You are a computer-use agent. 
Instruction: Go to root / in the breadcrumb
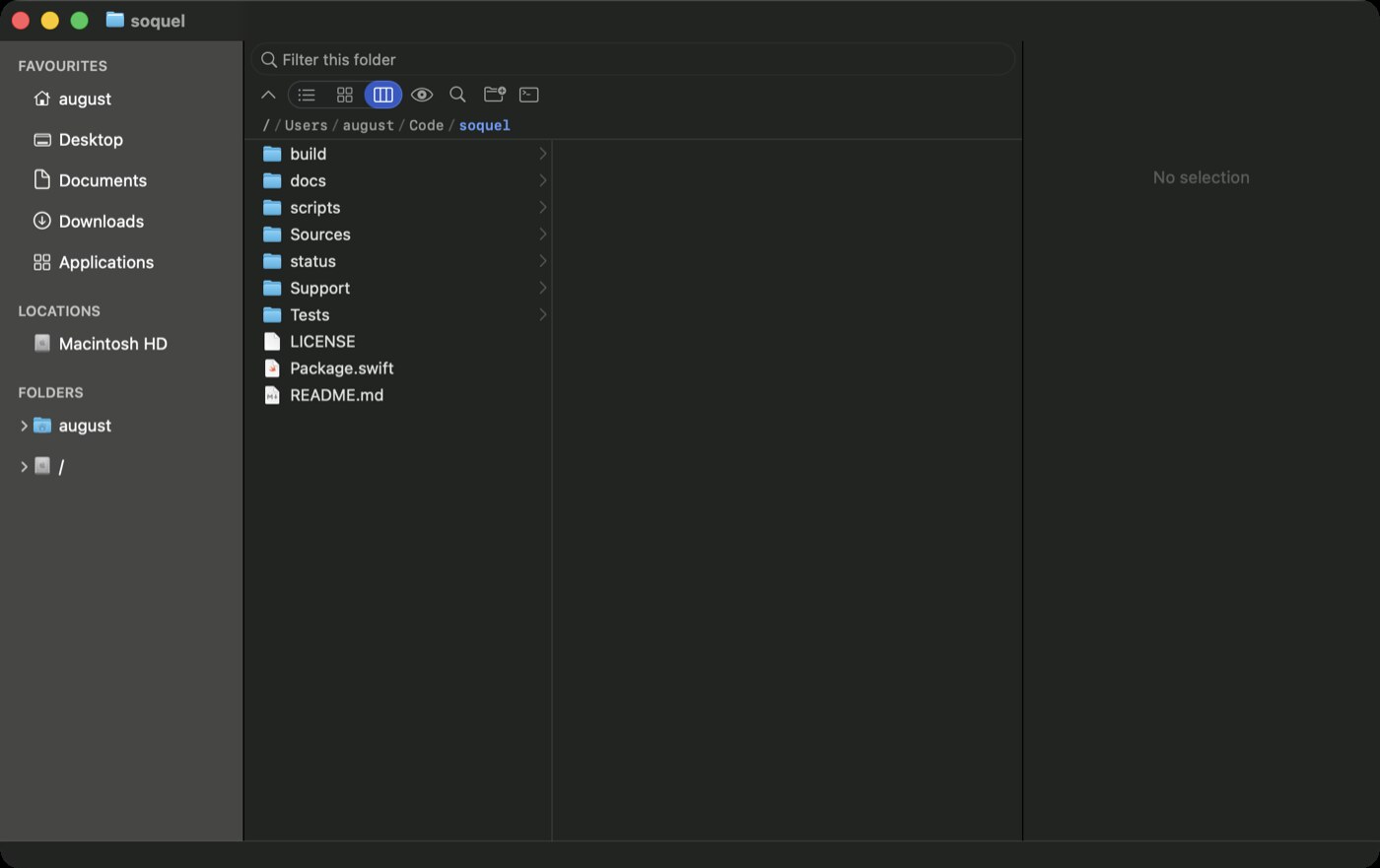[x=266, y=125]
